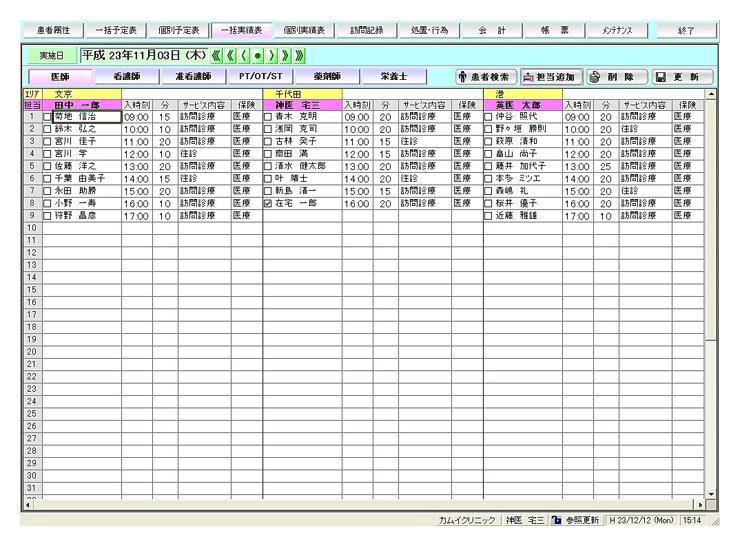The height and width of the screenshot is (546, 740).
Task: Jump to earliest date with triple-left arrow
Action: pyautogui.click(x=216, y=56)
